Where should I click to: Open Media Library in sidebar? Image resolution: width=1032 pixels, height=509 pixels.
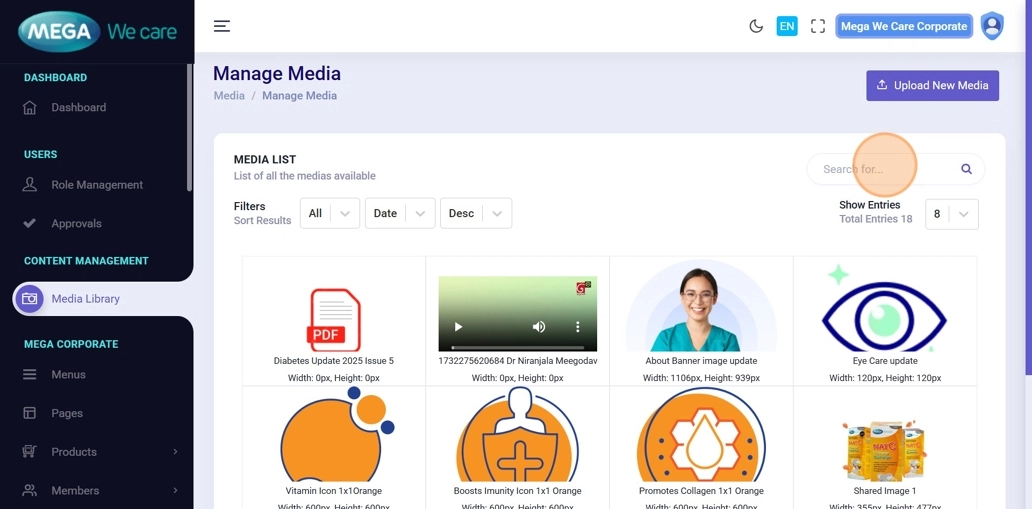(x=85, y=298)
